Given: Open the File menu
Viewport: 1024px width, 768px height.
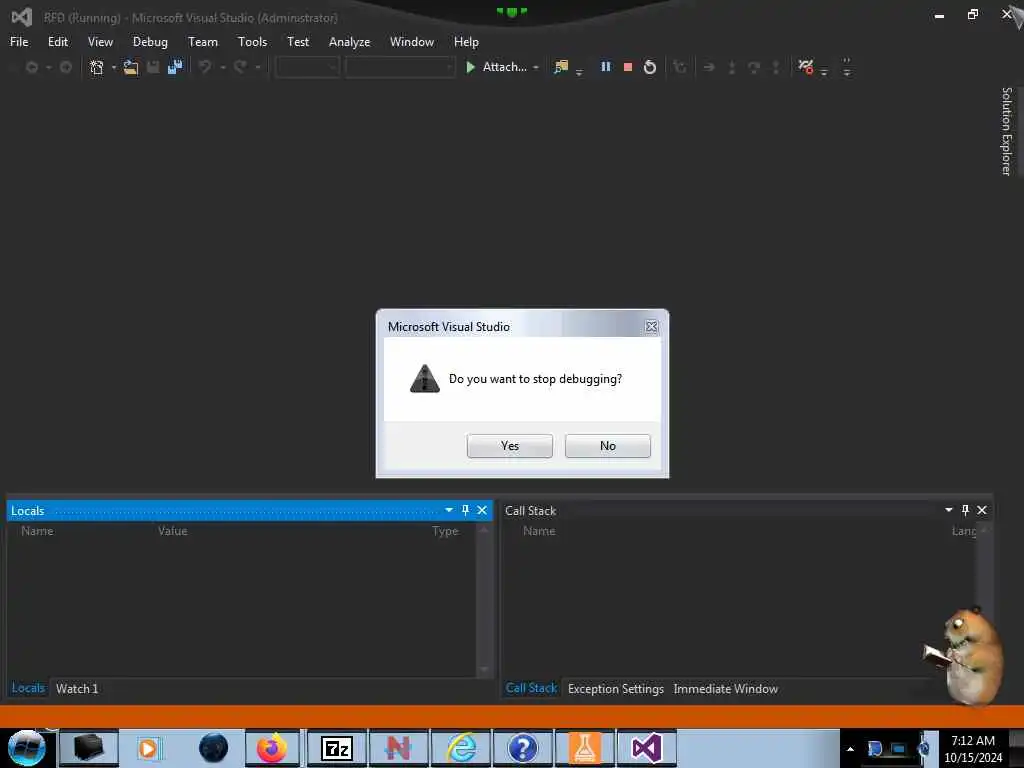Looking at the screenshot, I should tap(19, 42).
